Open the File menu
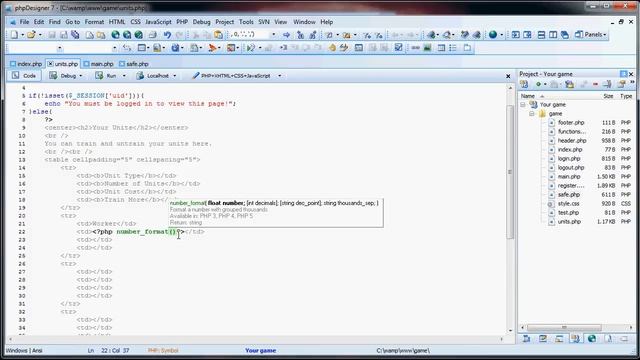Image resolution: width=640 pixels, height=360 pixels. point(24,22)
